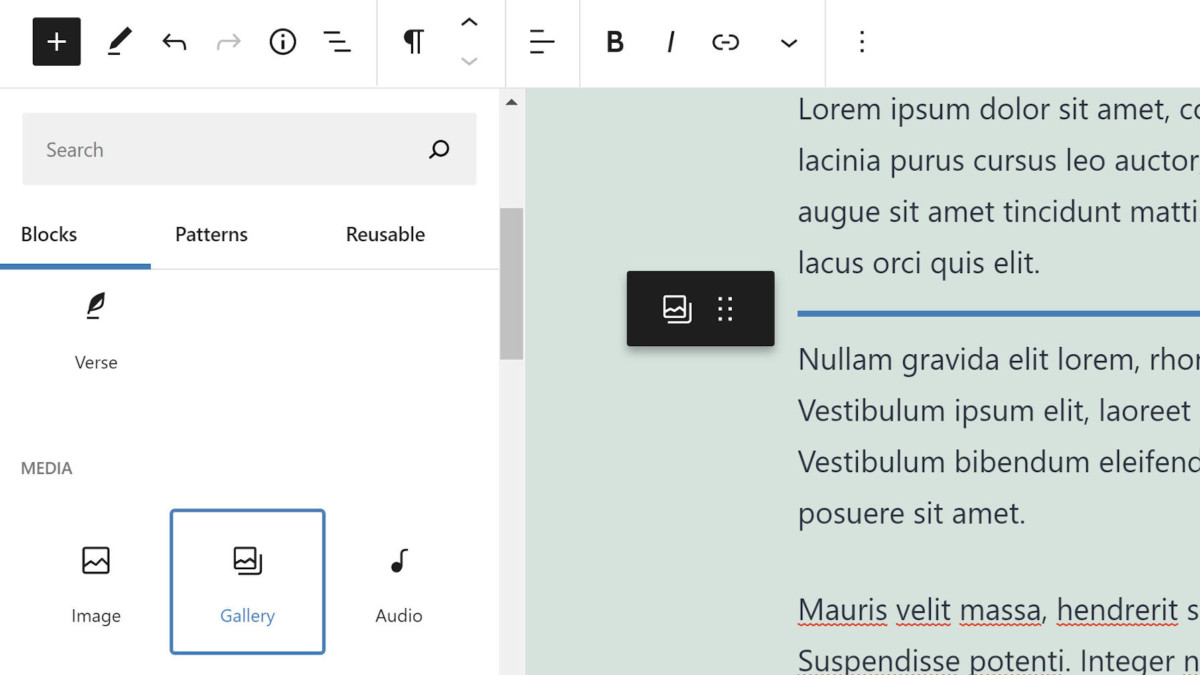
Task: Toggle the List View outline
Action: coord(337,42)
